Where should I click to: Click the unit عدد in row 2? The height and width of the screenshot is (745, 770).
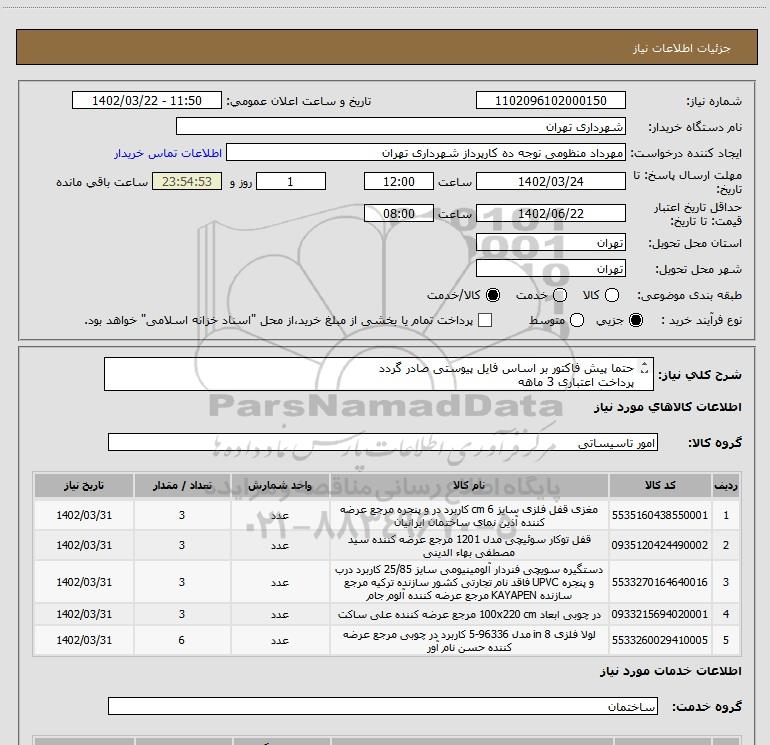(280, 546)
